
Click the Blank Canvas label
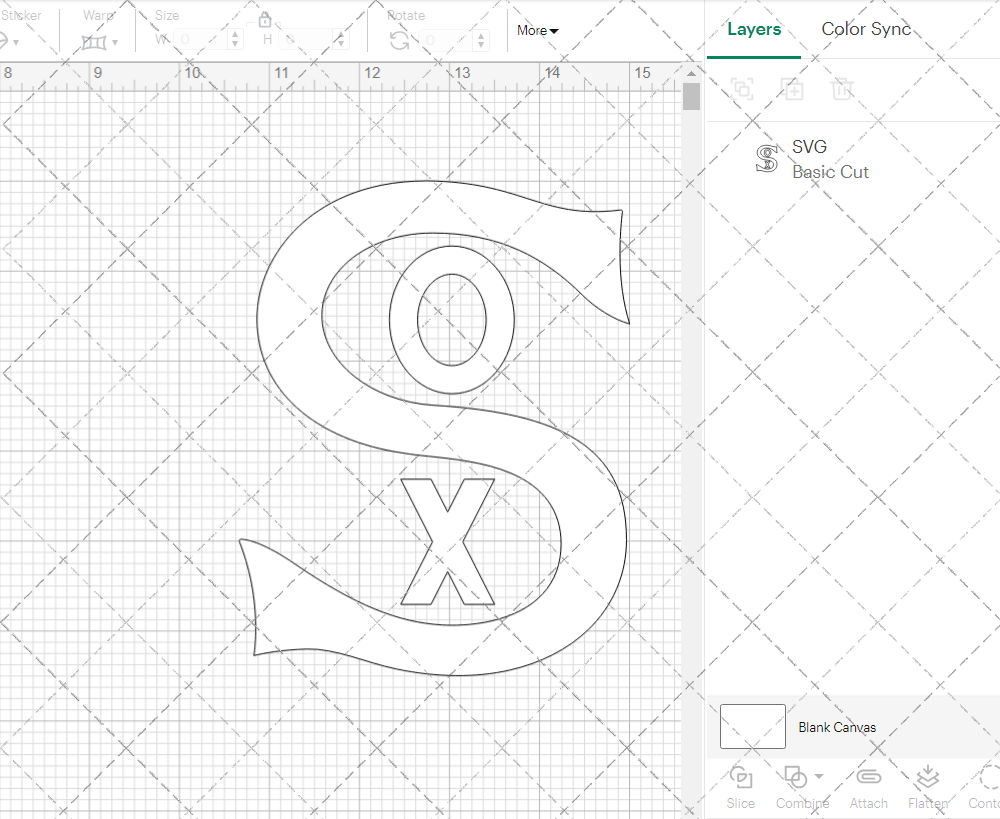click(837, 727)
